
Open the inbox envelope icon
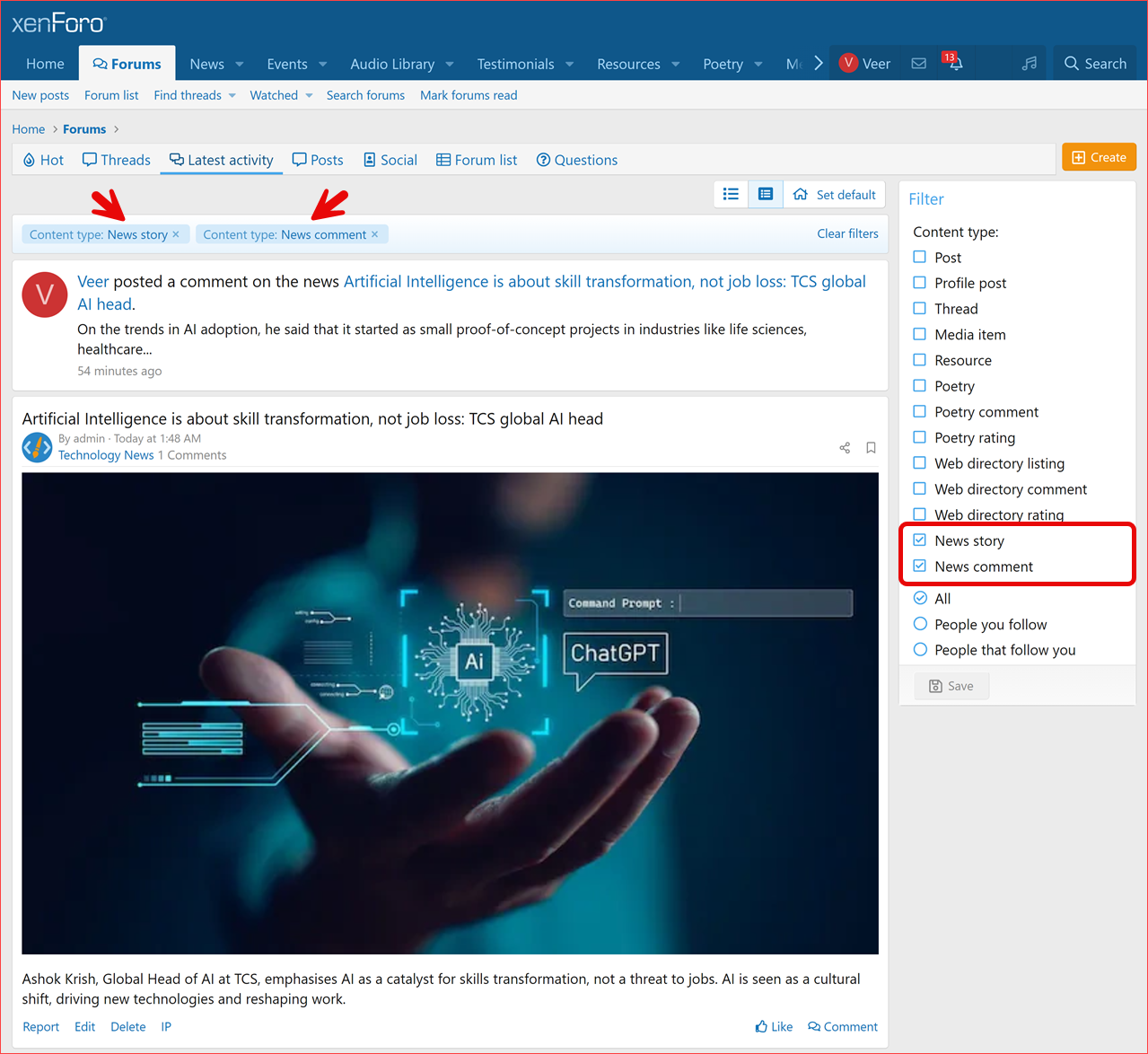[918, 64]
